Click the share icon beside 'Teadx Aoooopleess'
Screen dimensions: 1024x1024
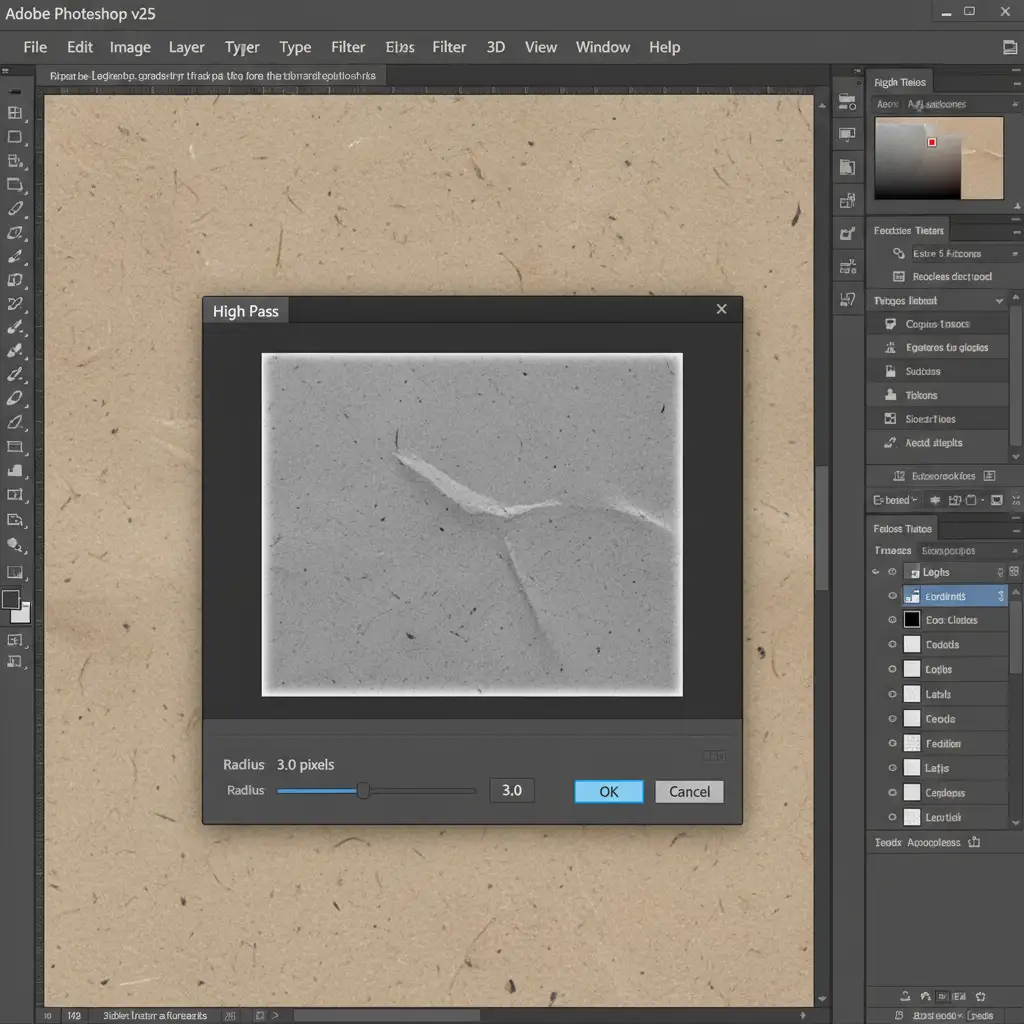point(975,842)
